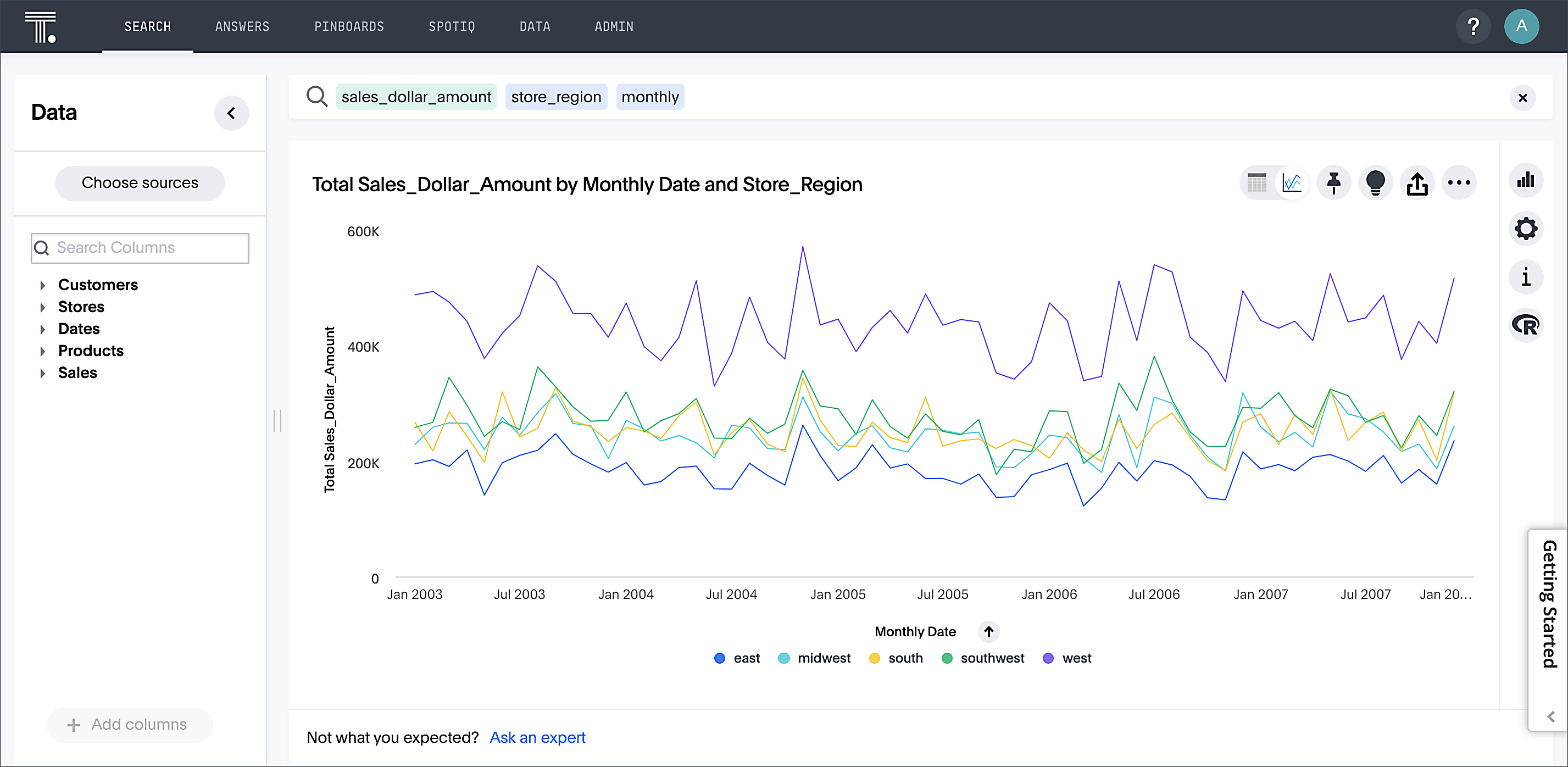
Task: Expand the Dates tree node
Action: click(x=42, y=329)
